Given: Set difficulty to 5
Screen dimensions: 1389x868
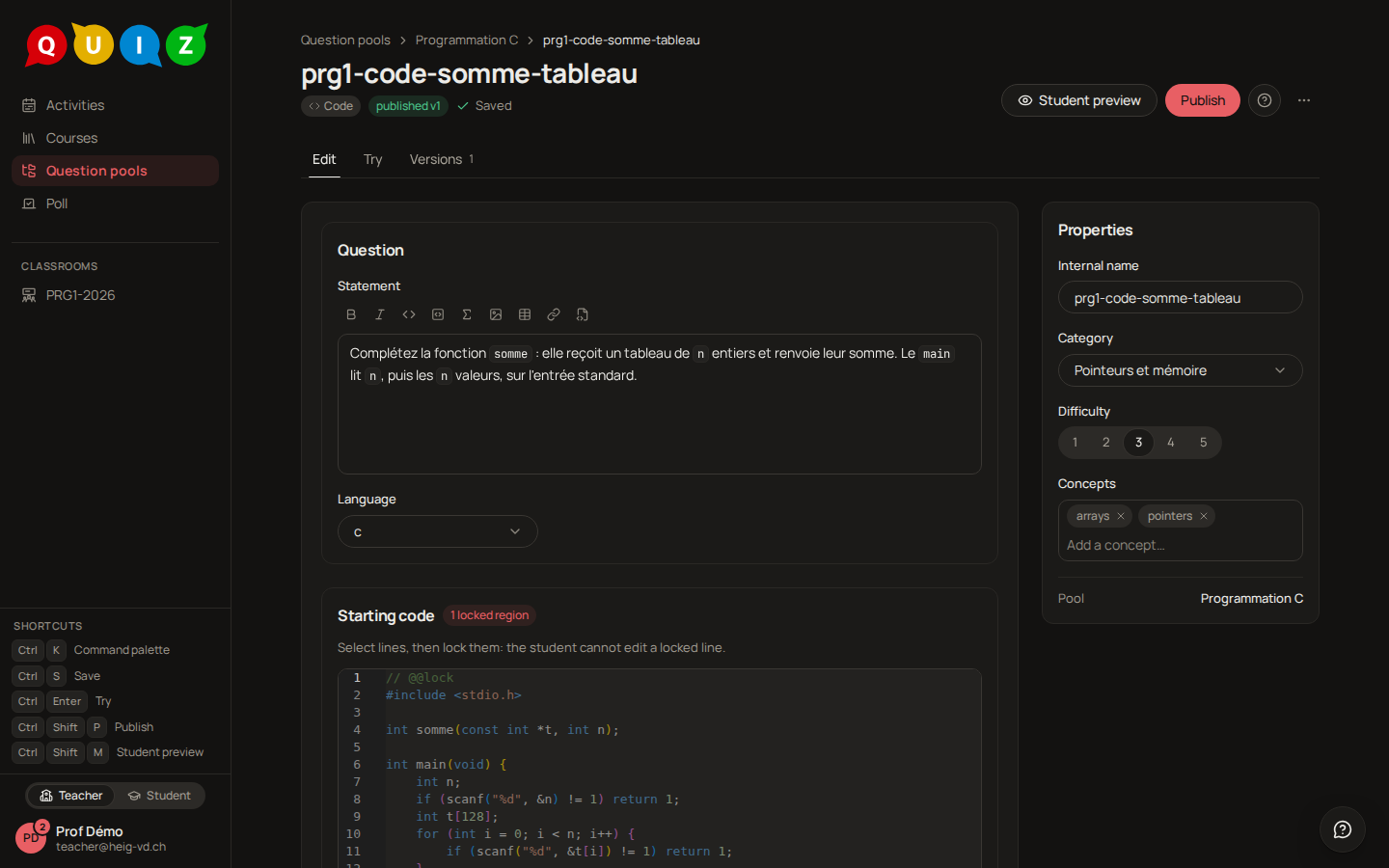Looking at the screenshot, I should [x=1204, y=443].
